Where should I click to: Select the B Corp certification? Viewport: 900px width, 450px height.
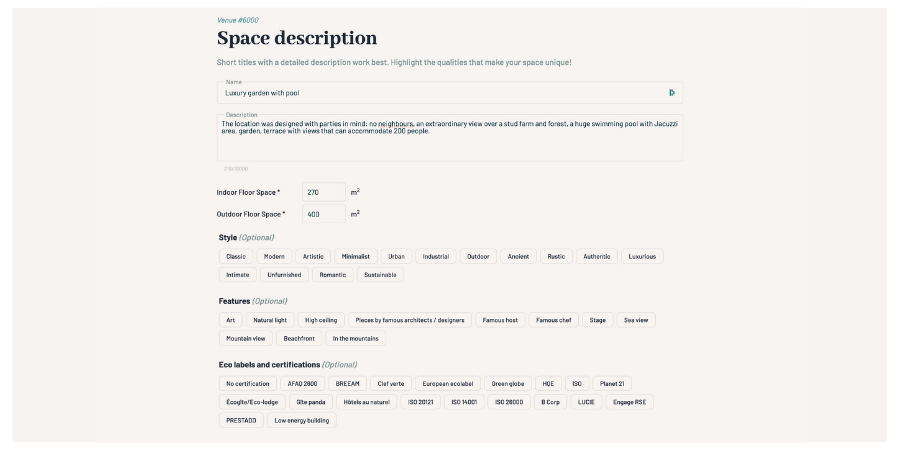click(x=550, y=402)
